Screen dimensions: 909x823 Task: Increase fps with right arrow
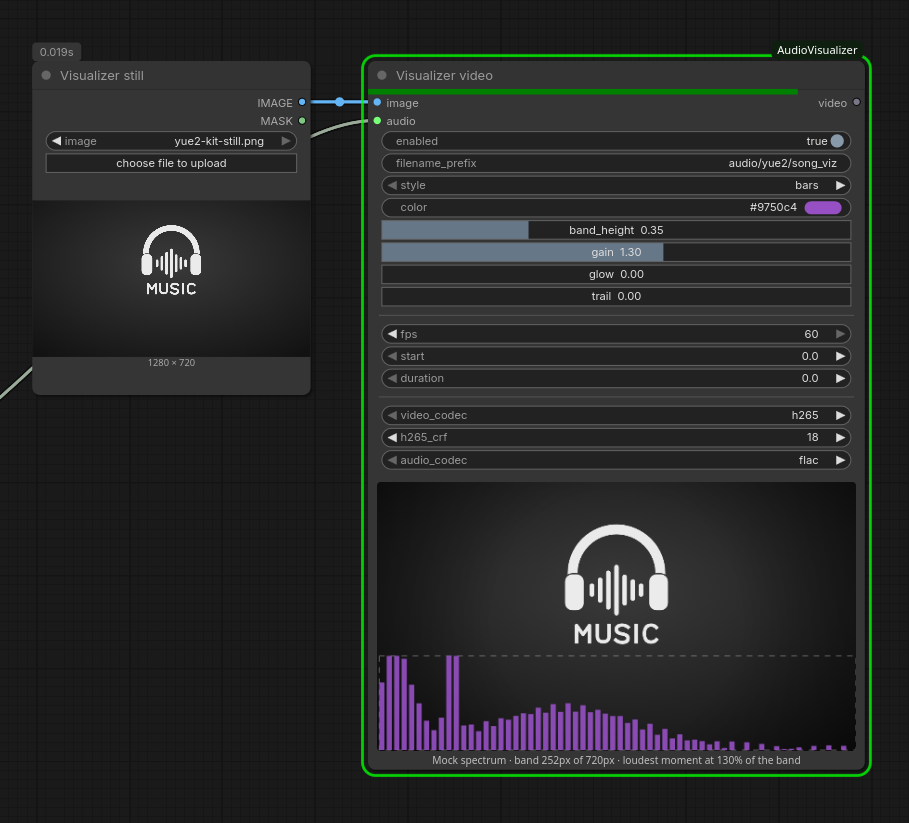(840, 334)
